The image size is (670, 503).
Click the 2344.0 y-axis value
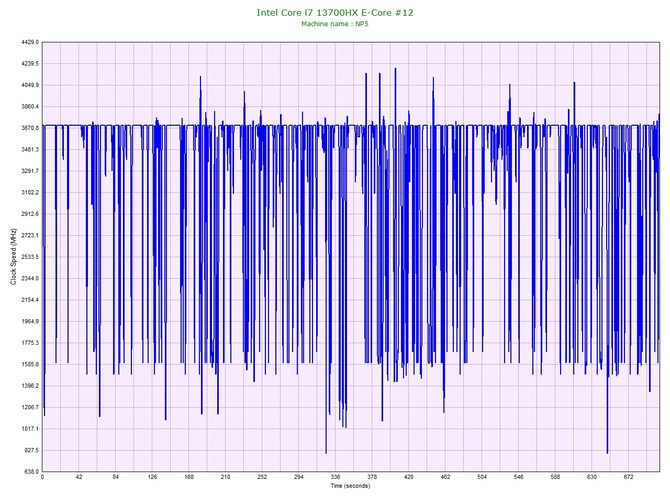click(30, 278)
